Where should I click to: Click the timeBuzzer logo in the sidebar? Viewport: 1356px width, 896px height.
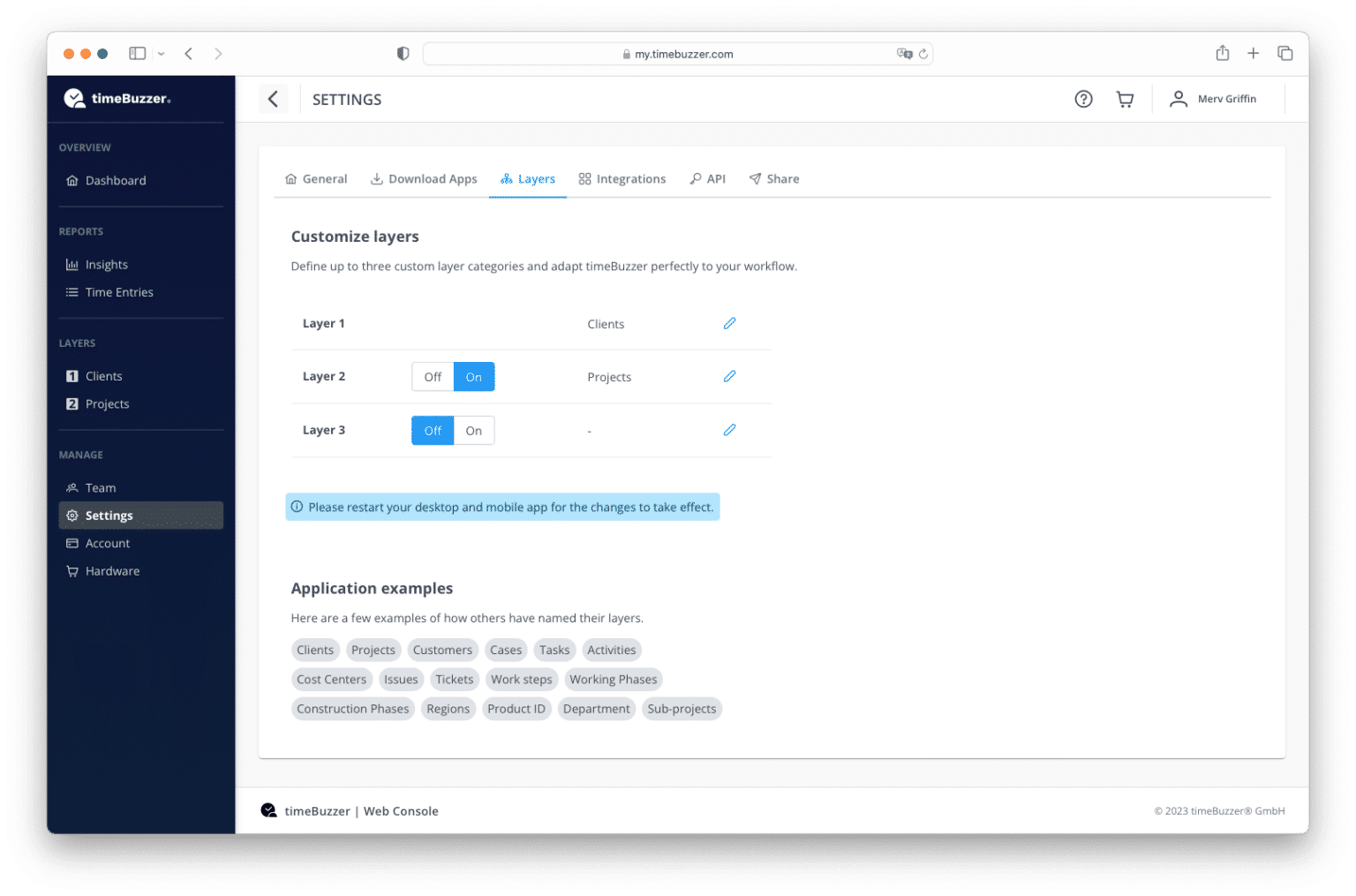point(117,98)
